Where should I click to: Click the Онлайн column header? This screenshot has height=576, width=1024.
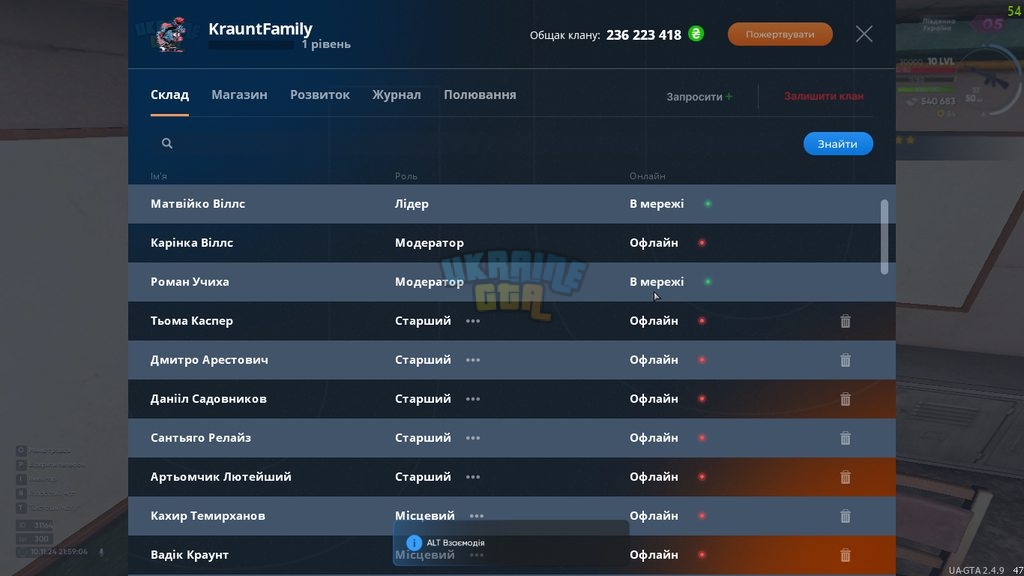click(x=647, y=176)
